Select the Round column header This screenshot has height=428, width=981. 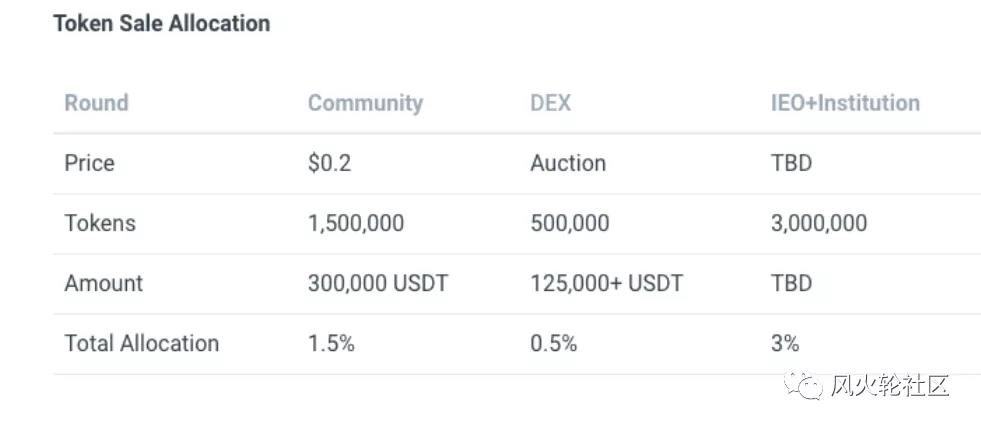coord(96,103)
